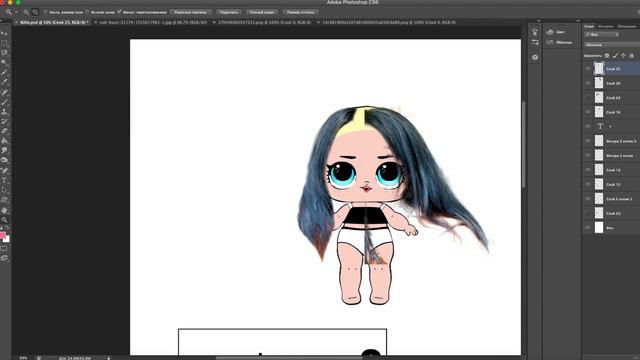640x360 pixels.
Task: Select the Healing Brush tool
Action: (x=4, y=92)
